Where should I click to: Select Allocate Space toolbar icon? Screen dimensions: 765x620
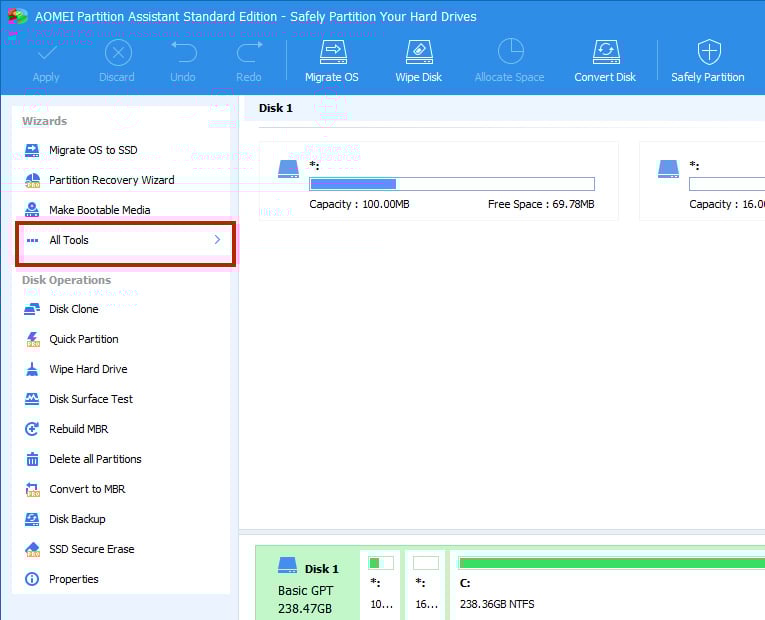click(x=510, y=51)
